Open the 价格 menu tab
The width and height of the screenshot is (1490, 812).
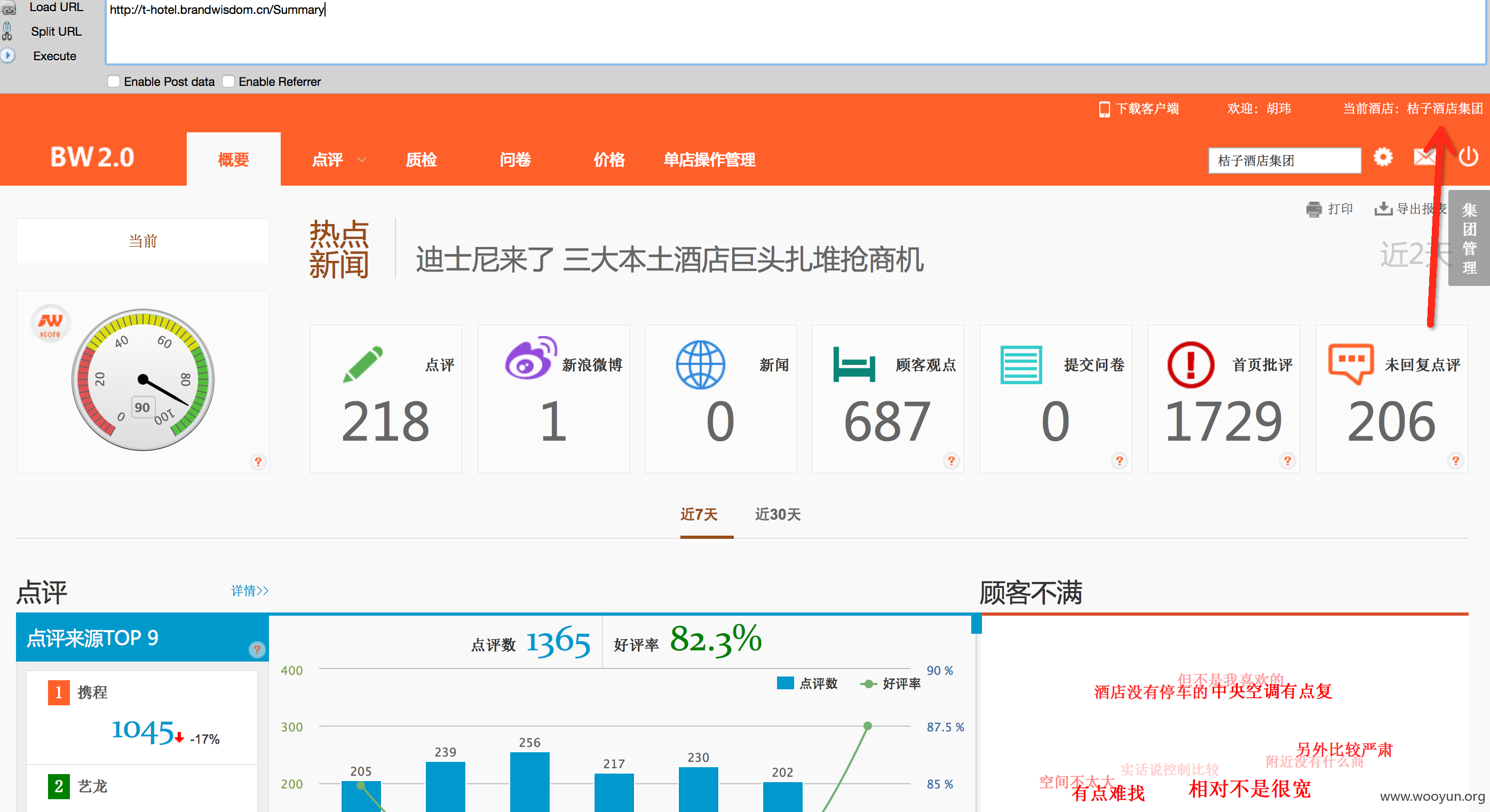pos(609,160)
